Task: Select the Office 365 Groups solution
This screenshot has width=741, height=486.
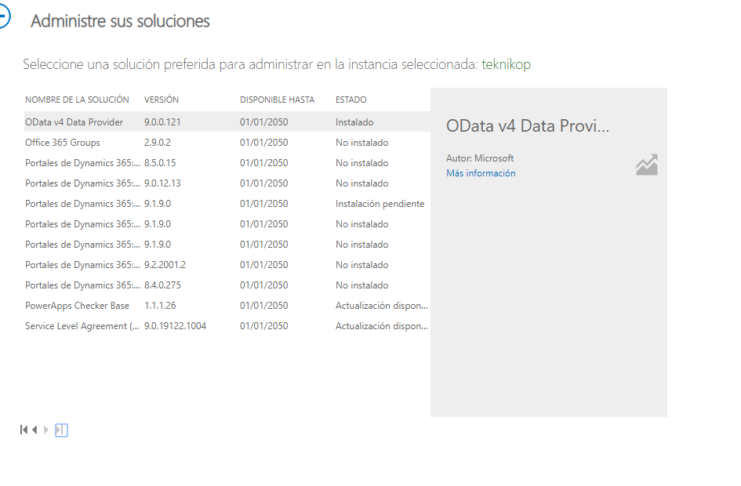Action: click(227, 142)
